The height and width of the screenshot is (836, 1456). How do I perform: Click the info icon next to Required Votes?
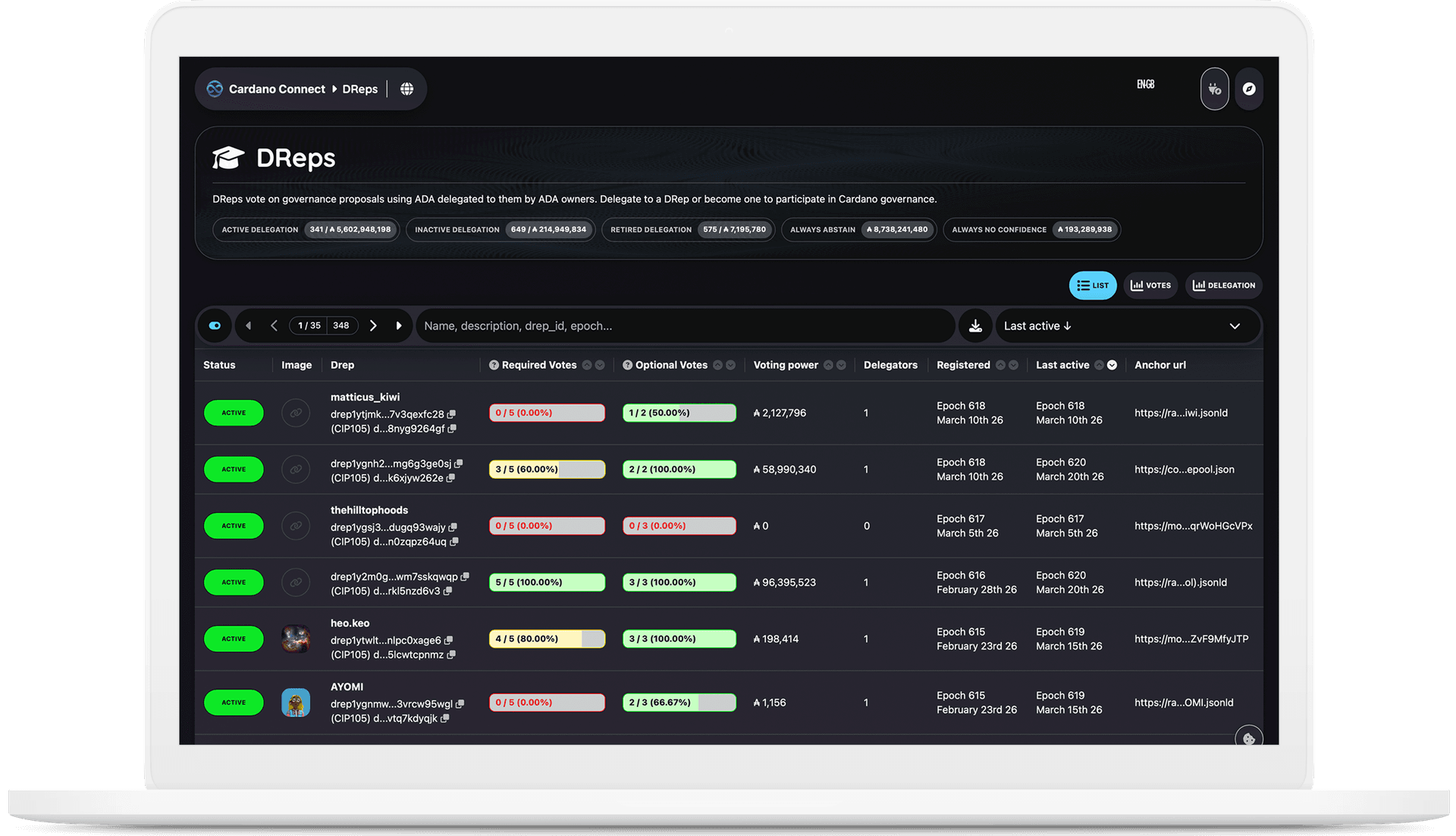[x=494, y=365]
